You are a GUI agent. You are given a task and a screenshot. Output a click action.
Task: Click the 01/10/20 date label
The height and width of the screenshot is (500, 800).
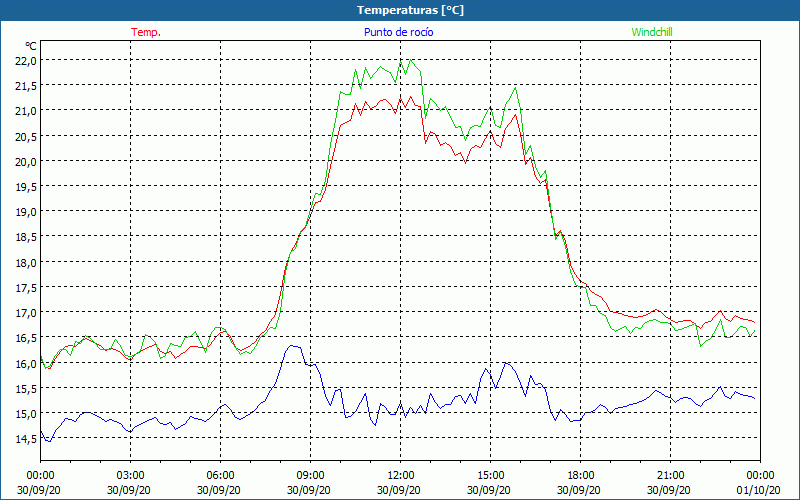tap(759, 490)
